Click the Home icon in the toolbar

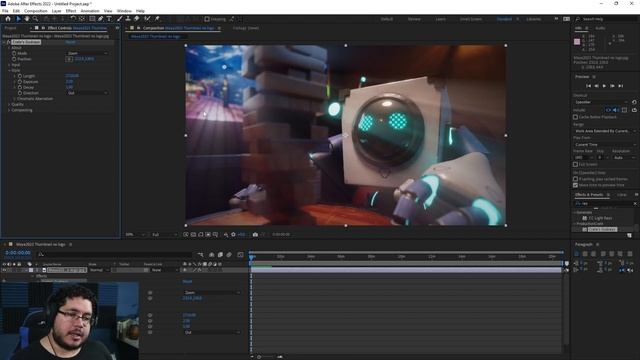tap(8, 19)
